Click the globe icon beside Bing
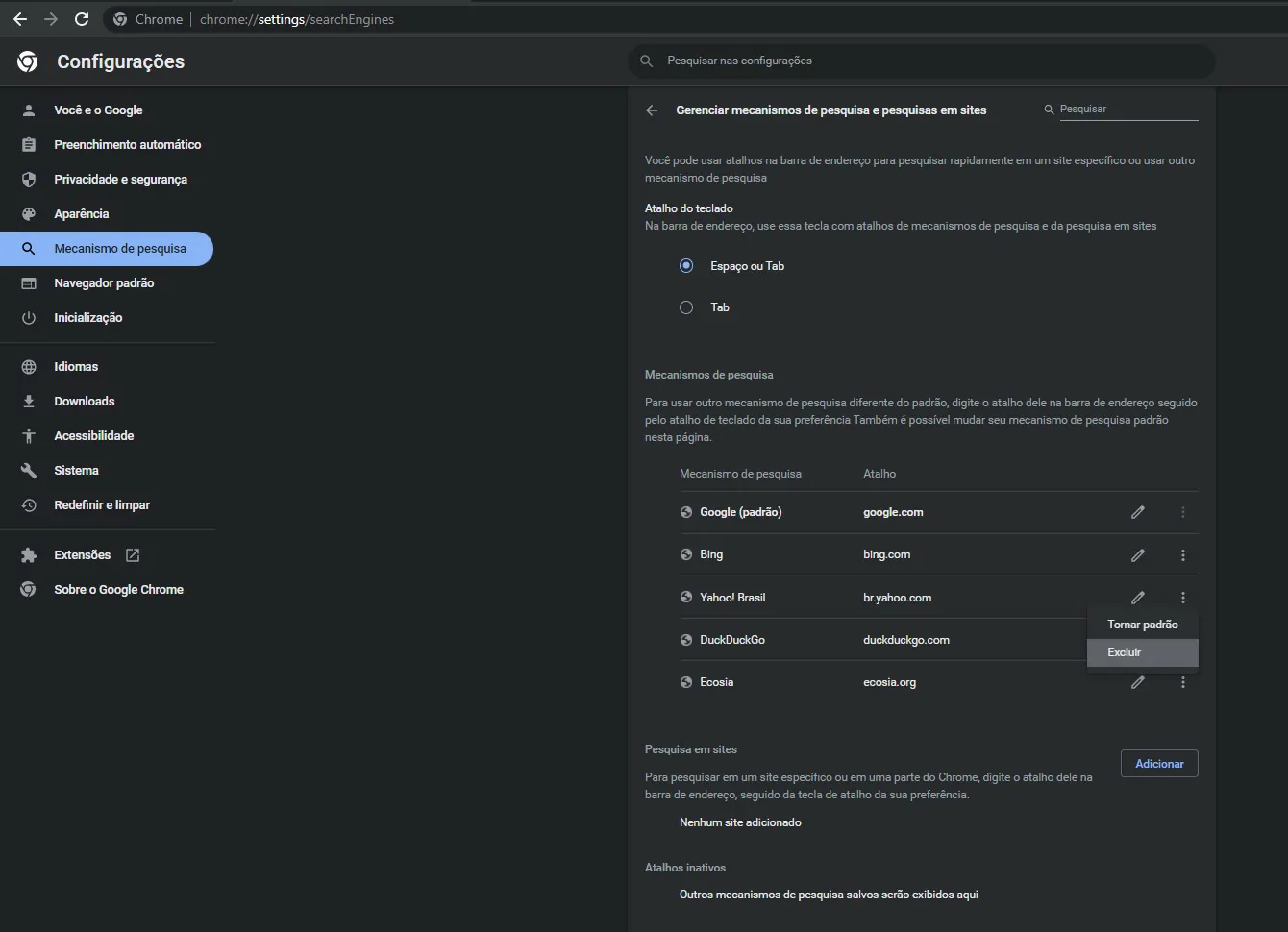Screen dimensions: 1288x932 point(686,554)
